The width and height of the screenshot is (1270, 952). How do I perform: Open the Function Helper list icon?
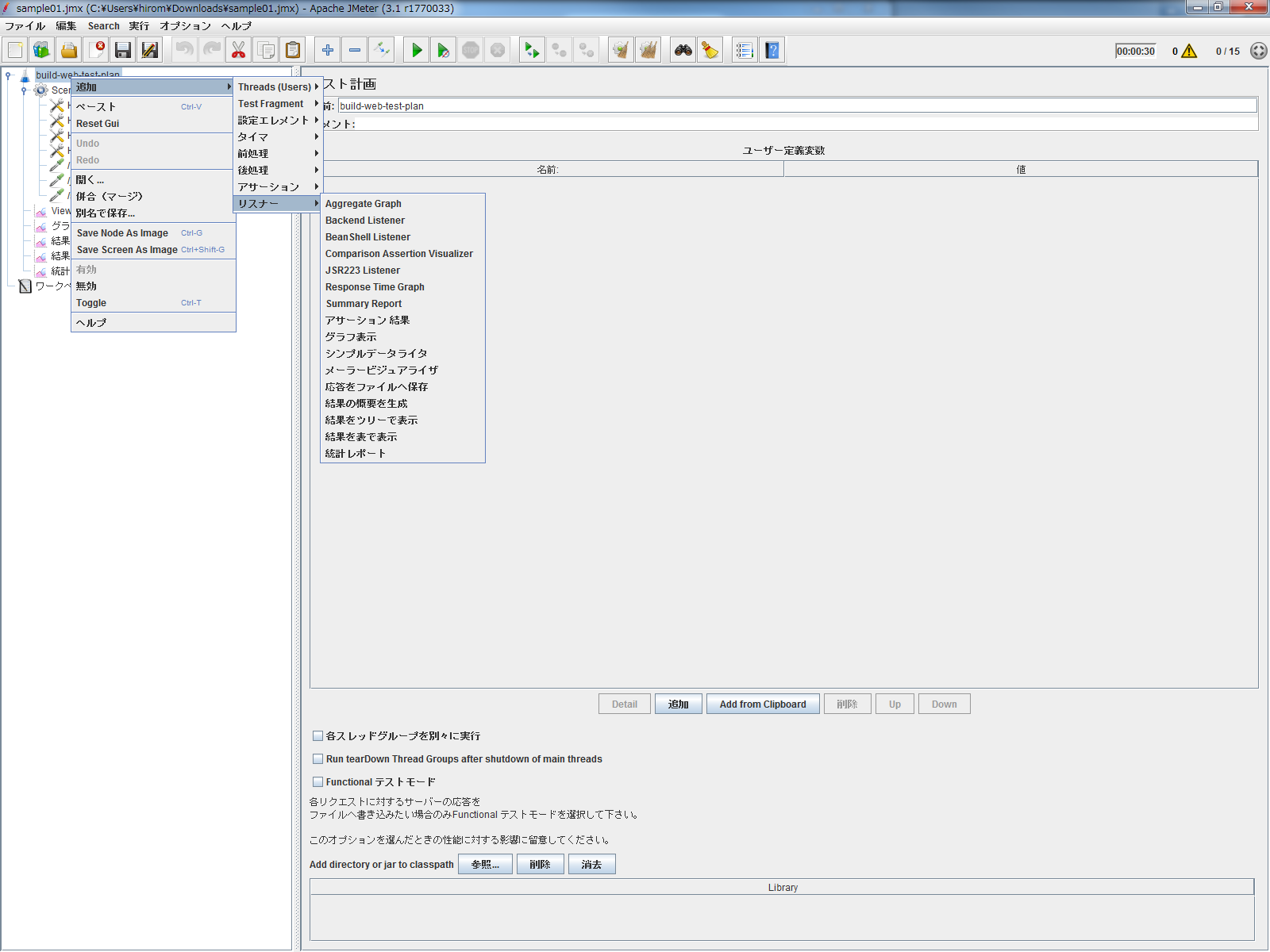coord(745,50)
